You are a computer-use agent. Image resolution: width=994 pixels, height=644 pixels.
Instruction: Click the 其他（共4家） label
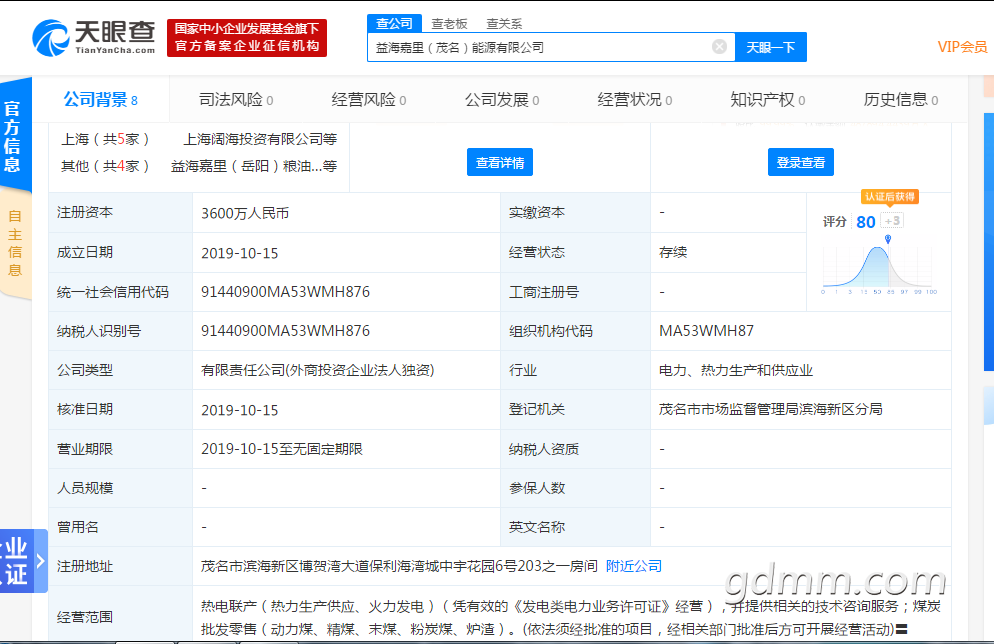coord(105,166)
